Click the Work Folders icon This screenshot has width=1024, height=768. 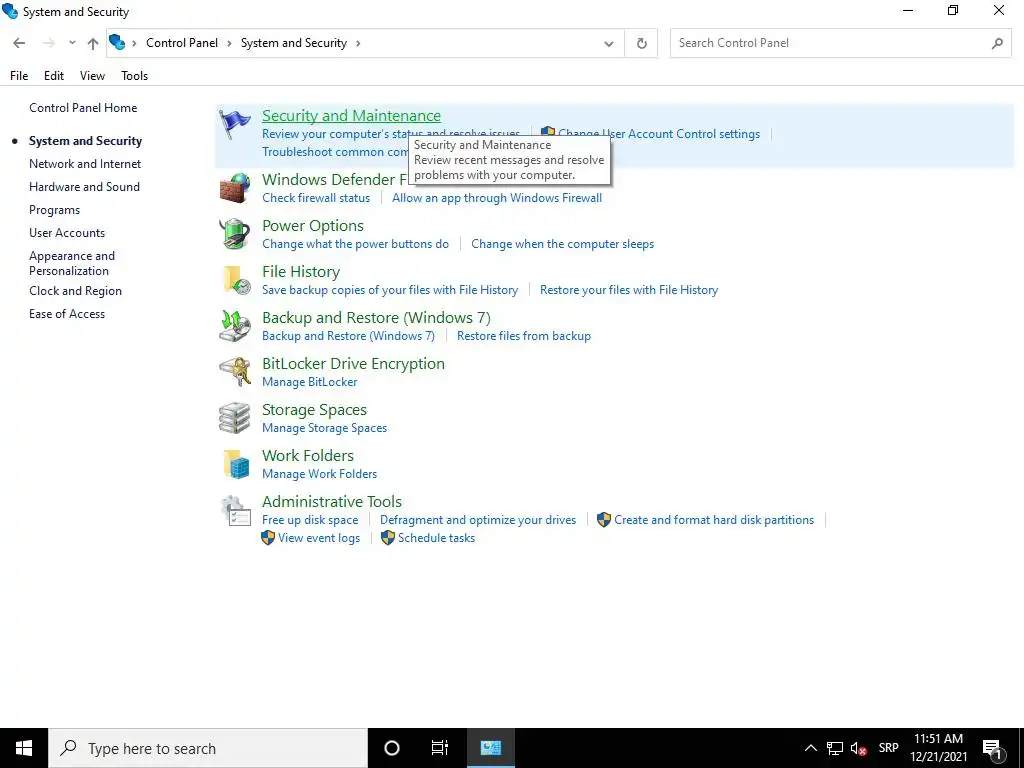(236, 464)
